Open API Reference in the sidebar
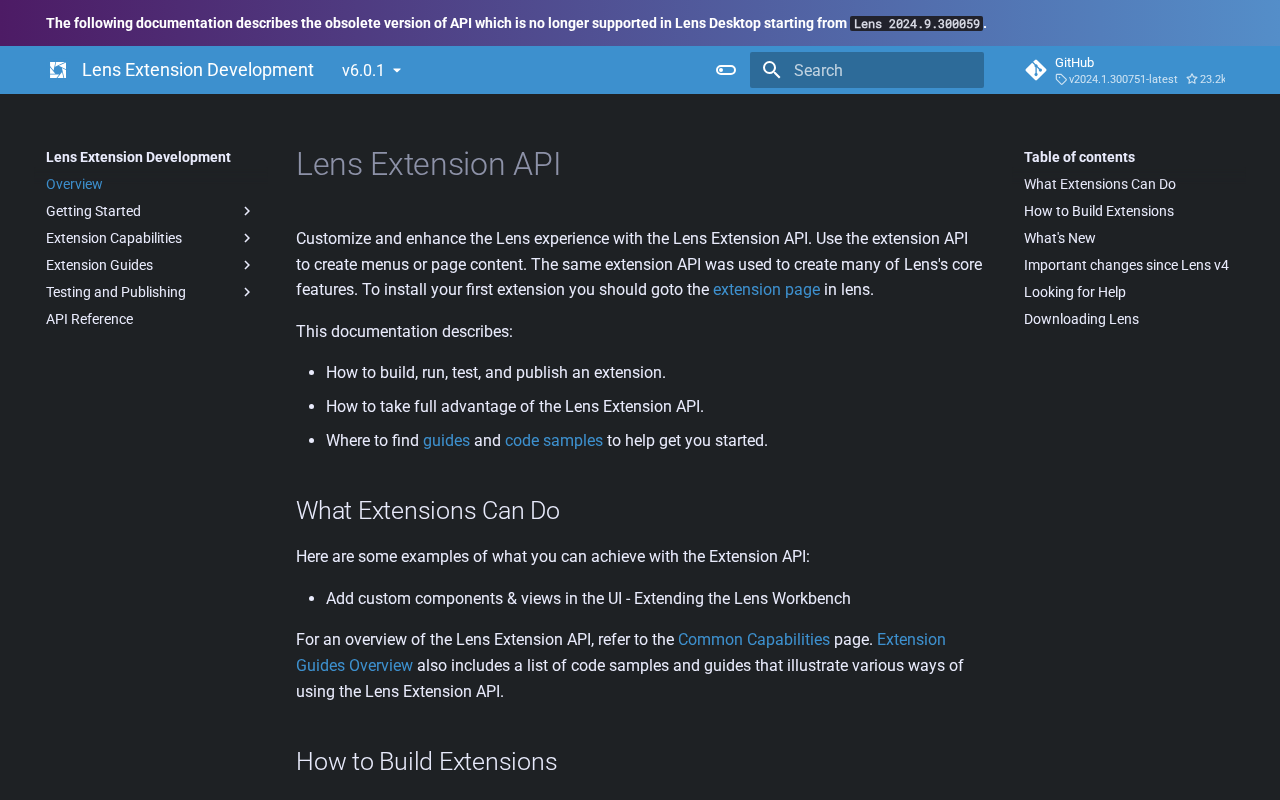 coord(89,319)
